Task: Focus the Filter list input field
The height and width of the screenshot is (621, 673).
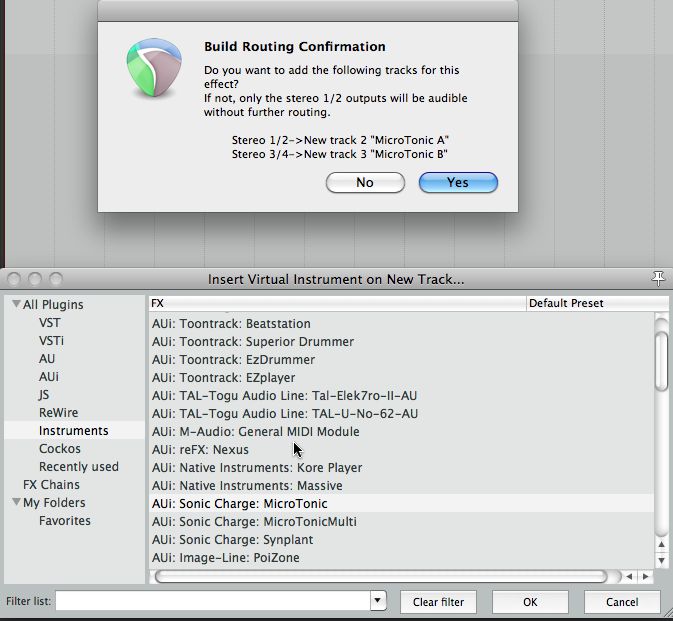Action: tap(213, 601)
